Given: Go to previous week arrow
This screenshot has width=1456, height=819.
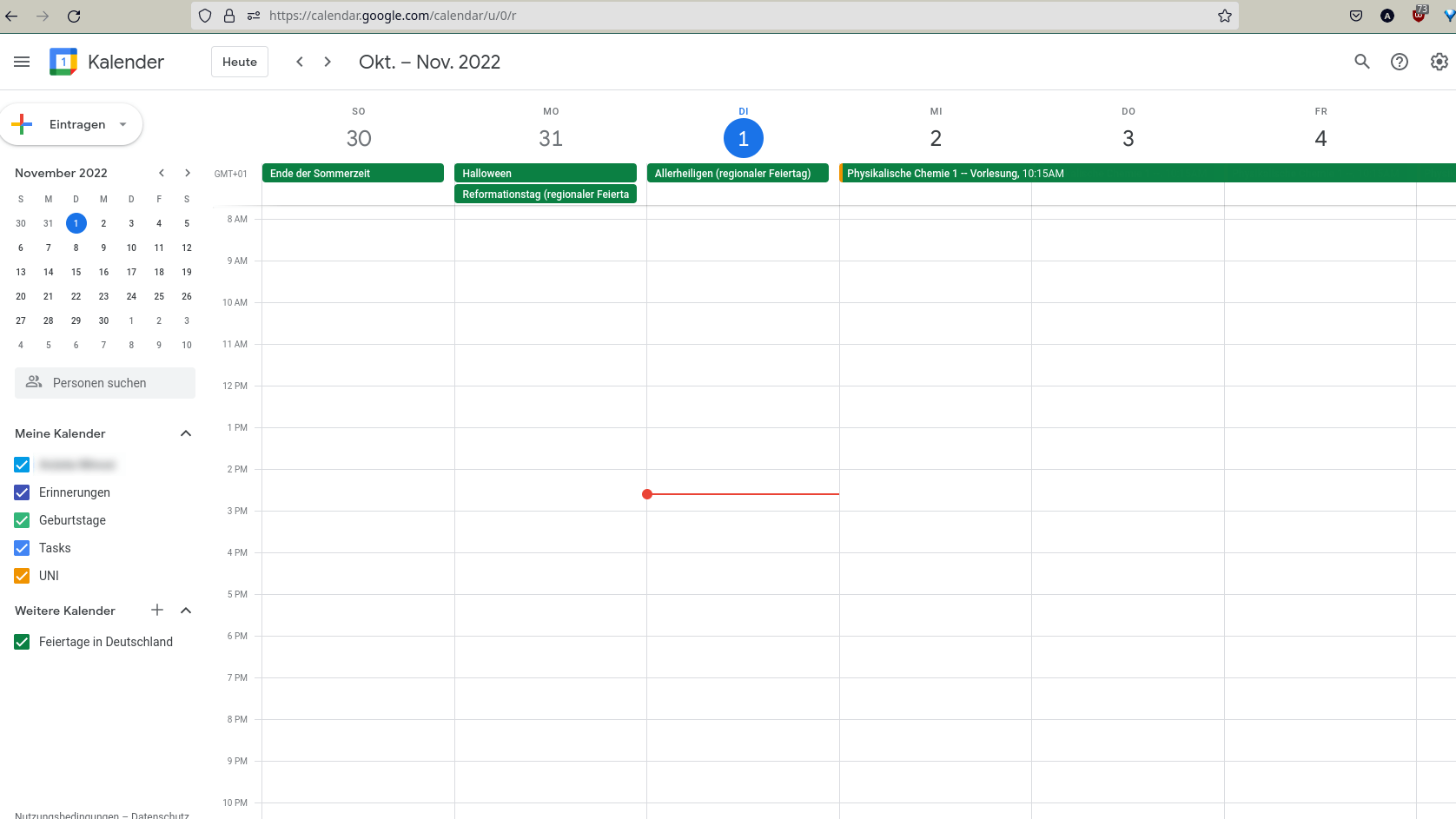Looking at the screenshot, I should pos(300,62).
